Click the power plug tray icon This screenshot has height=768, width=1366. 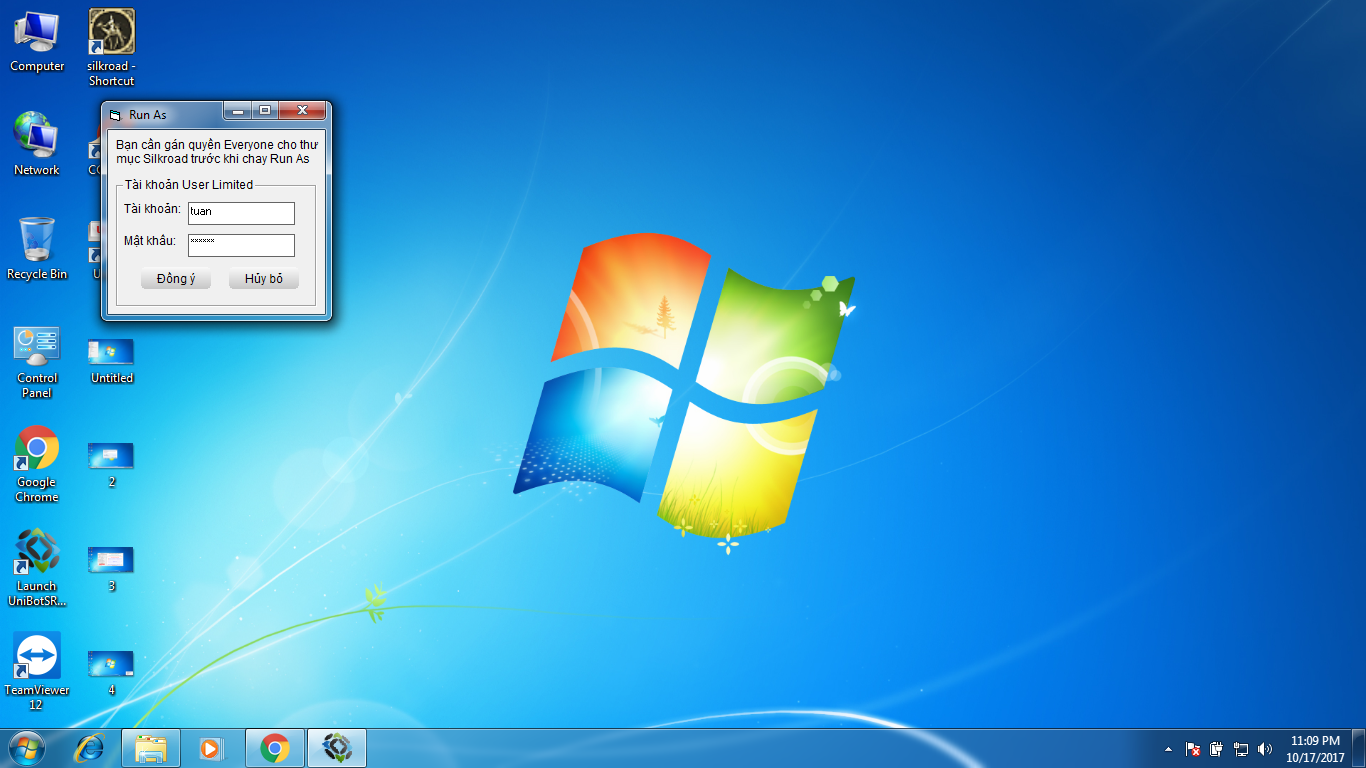click(x=1217, y=749)
